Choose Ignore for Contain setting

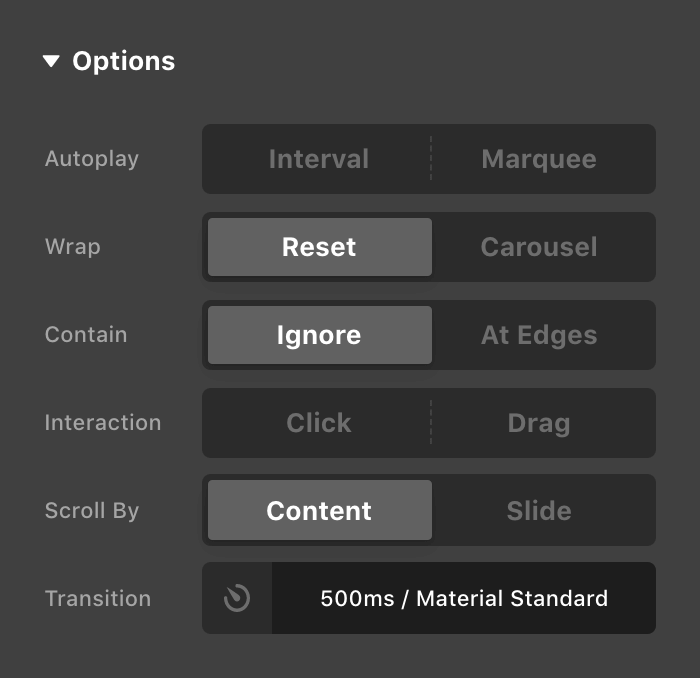(319, 335)
